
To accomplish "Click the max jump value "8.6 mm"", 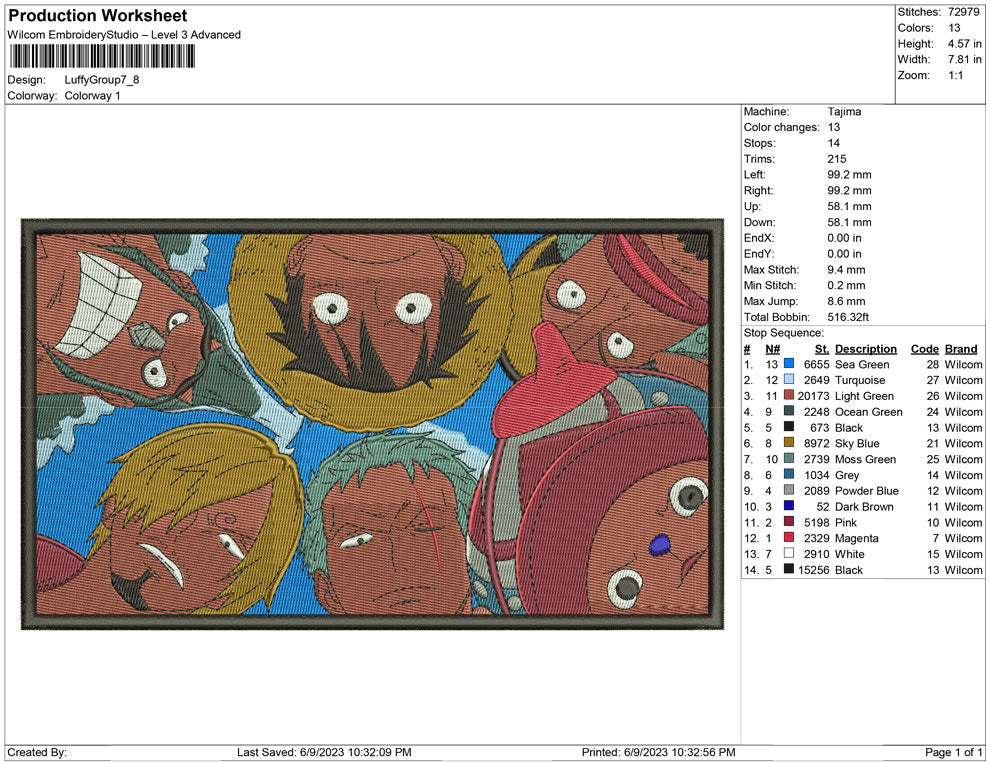I will point(847,301).
